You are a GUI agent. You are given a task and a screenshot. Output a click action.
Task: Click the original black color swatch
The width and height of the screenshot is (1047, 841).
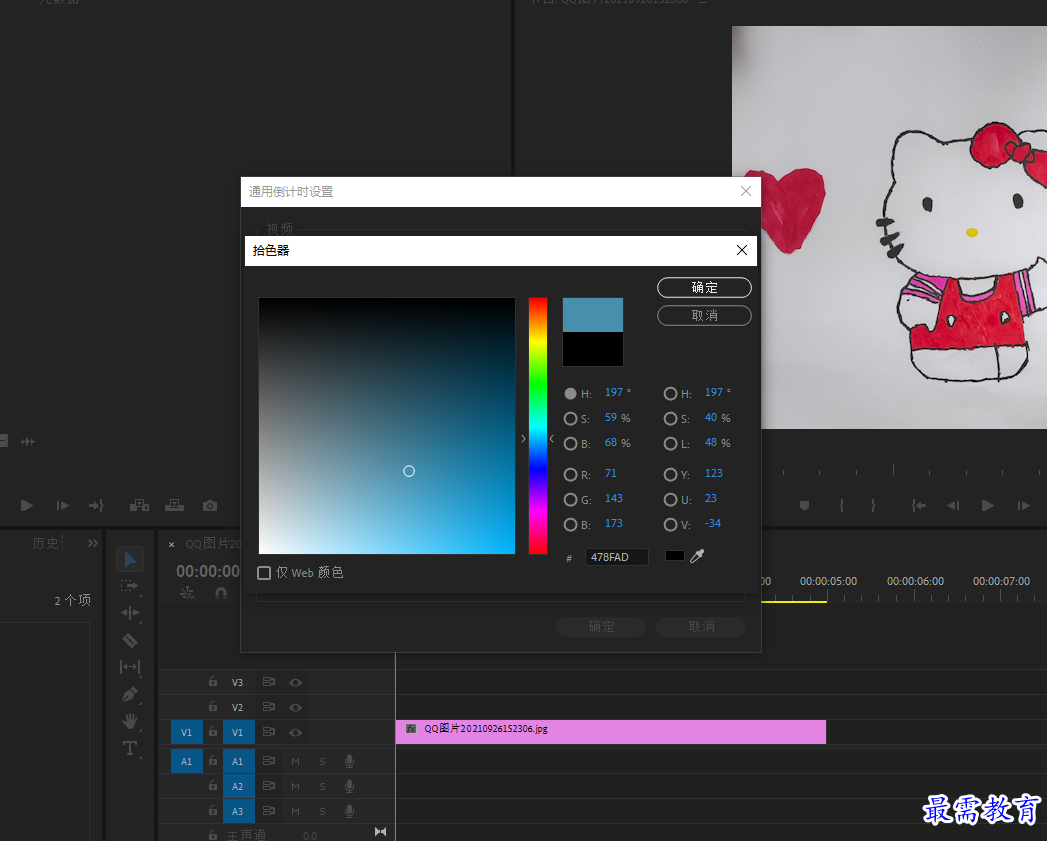point(593,349)
